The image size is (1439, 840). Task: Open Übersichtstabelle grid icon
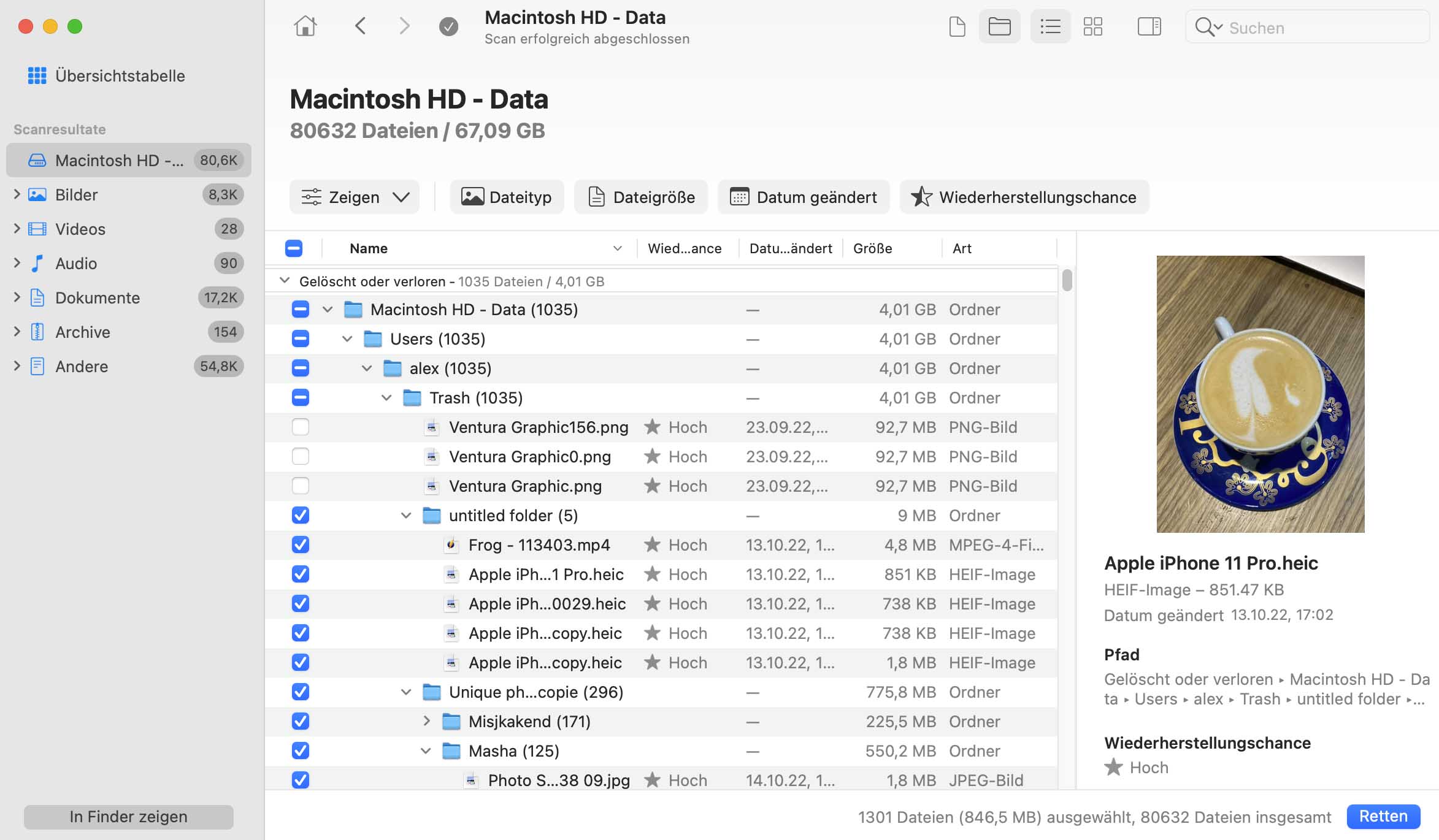(x=37, y=75)
